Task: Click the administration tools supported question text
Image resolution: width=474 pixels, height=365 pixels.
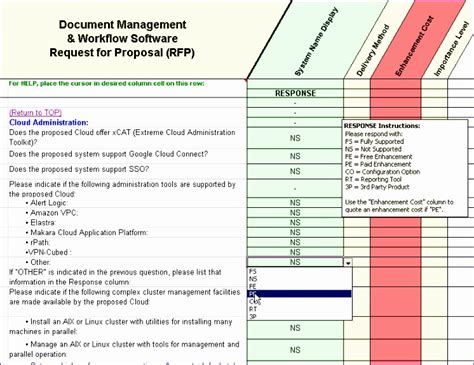Action: (x=122, y=189)
